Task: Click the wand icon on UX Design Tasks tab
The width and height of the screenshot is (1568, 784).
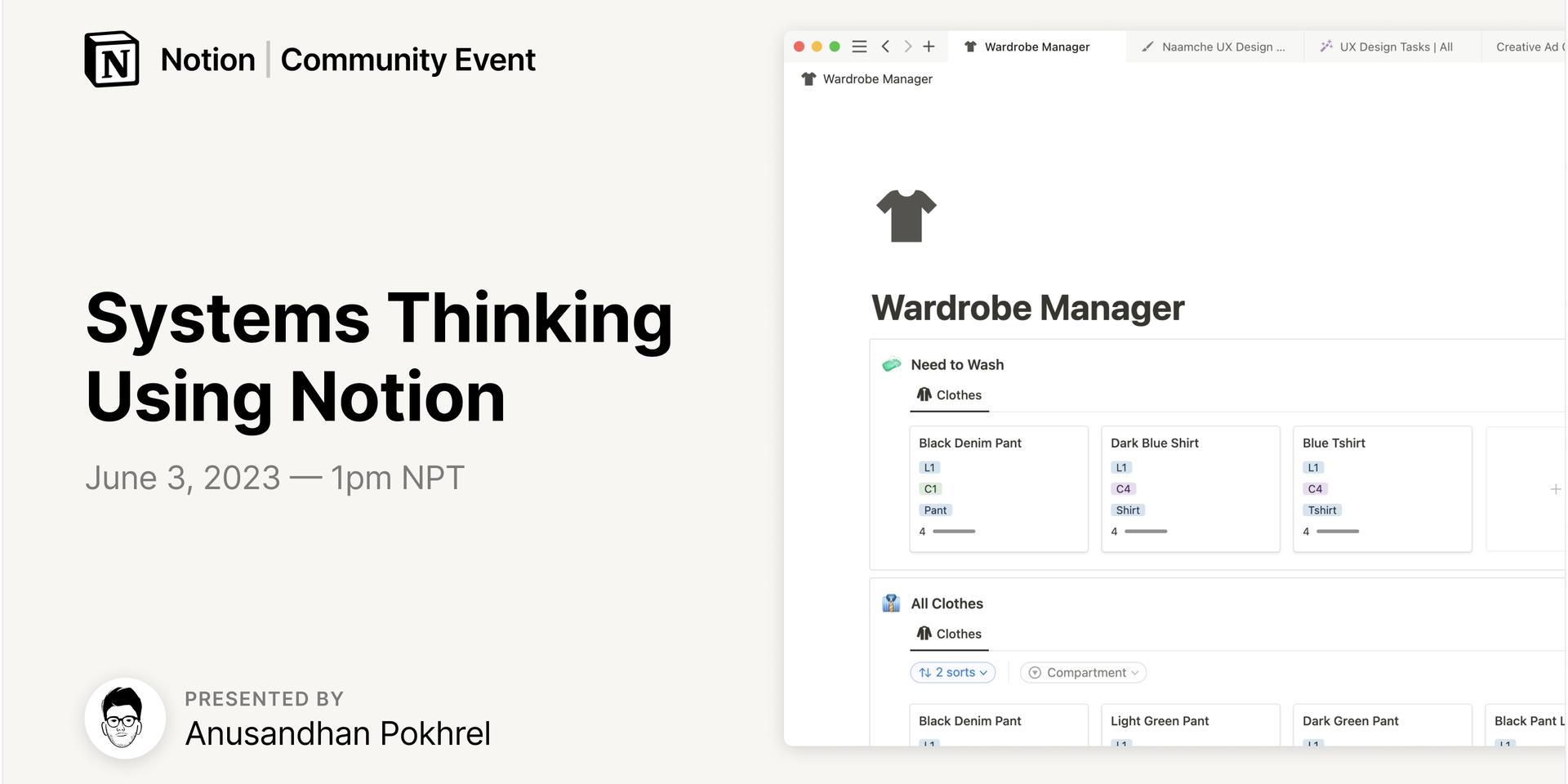Action: [x=1326, y=47]
